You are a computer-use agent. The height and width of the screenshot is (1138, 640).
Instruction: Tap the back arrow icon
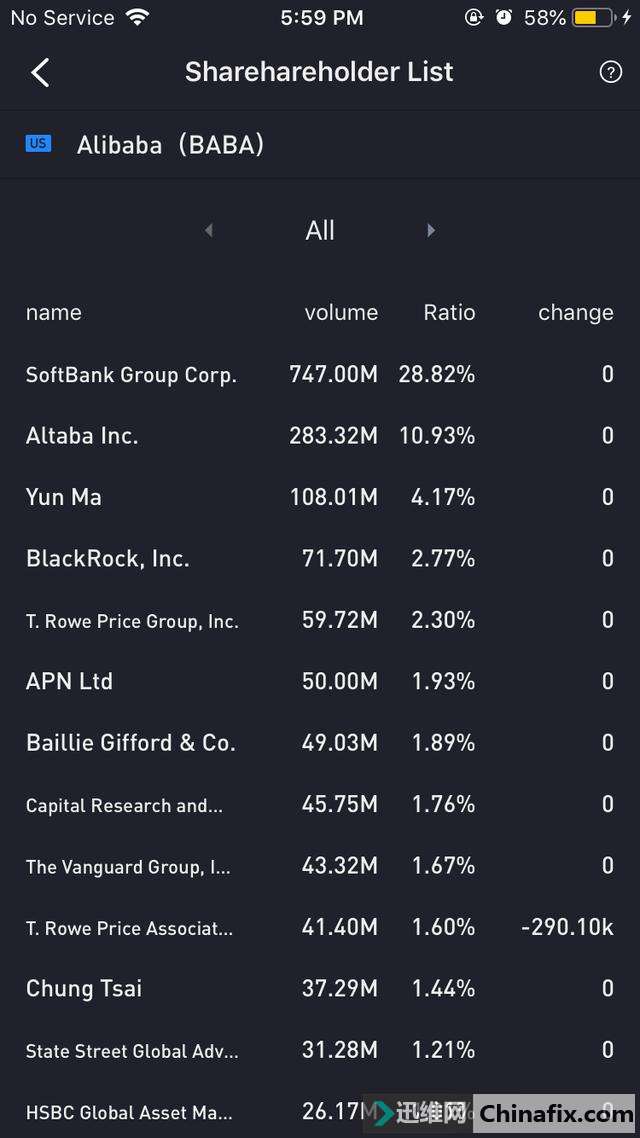click(x=40, y=72)
